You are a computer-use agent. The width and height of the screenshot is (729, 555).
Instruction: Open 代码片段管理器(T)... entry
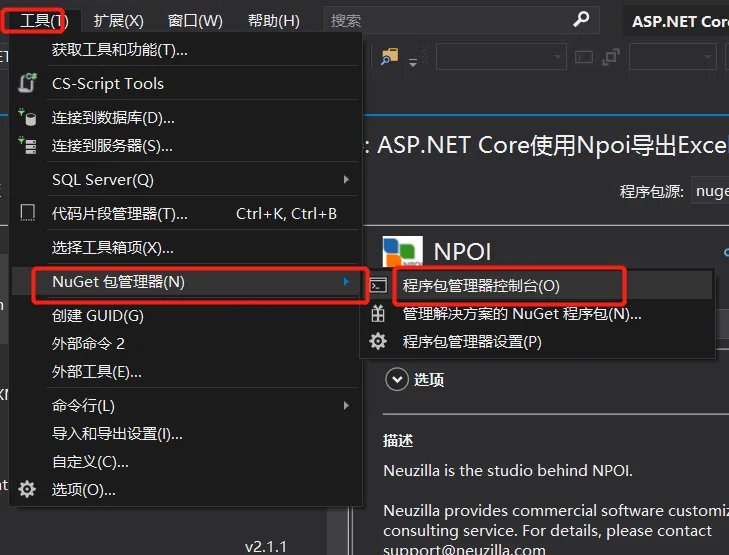(186, 213)
